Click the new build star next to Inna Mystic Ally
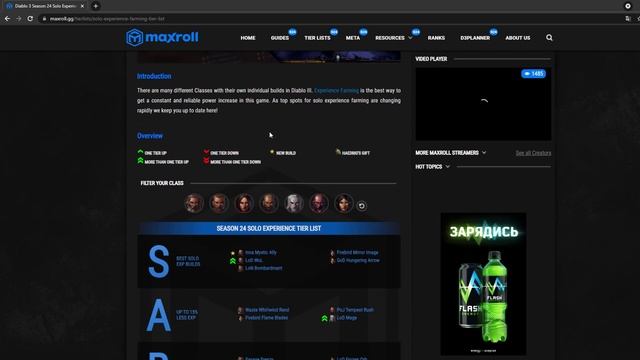This screenshot has height=360, width=640. [233, 253]
